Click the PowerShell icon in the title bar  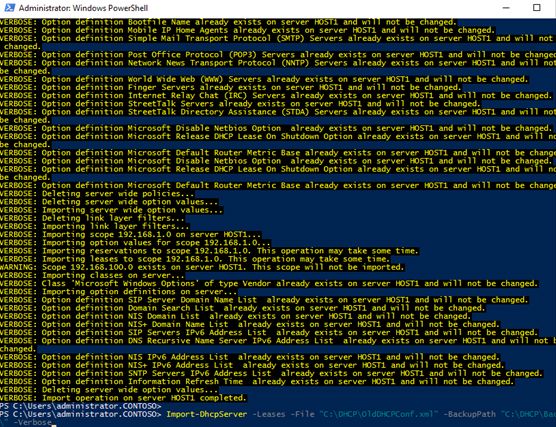[10, 7]
